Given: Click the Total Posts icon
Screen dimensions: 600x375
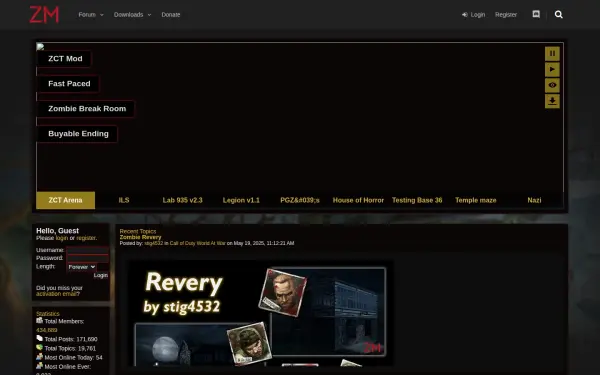Looking at the screenshot, I should pyautogui.click(x=39, y=338).
